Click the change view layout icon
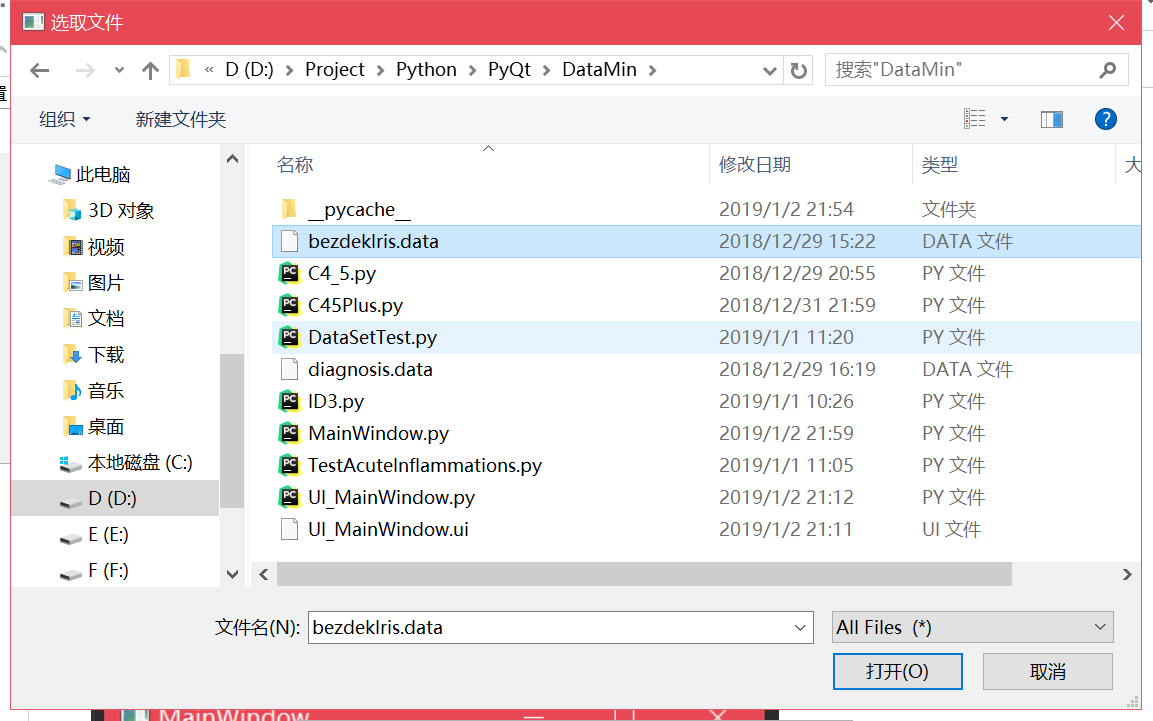 coord(975,119)
